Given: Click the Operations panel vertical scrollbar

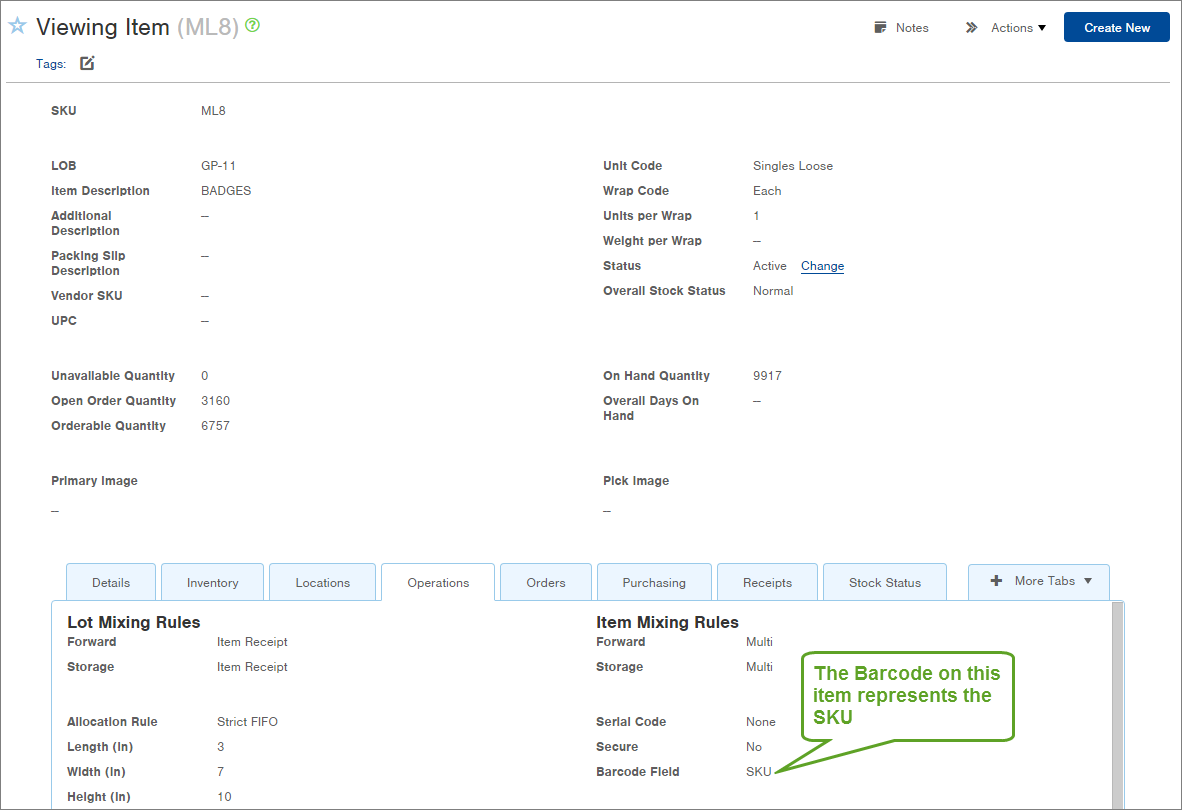Looking at the screenshot, I should (x=1117, y=705).
